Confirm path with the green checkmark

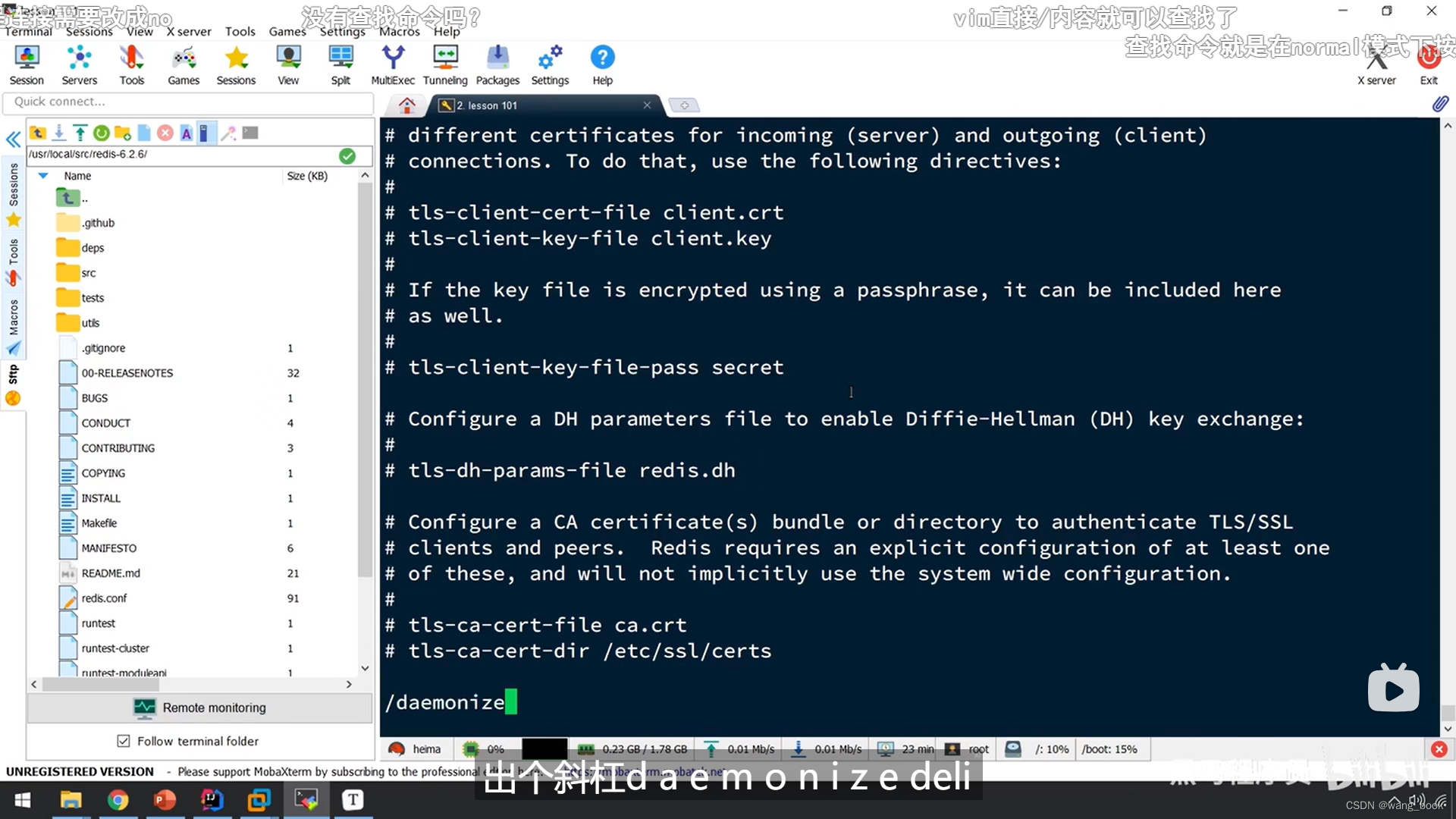[347, 155]
